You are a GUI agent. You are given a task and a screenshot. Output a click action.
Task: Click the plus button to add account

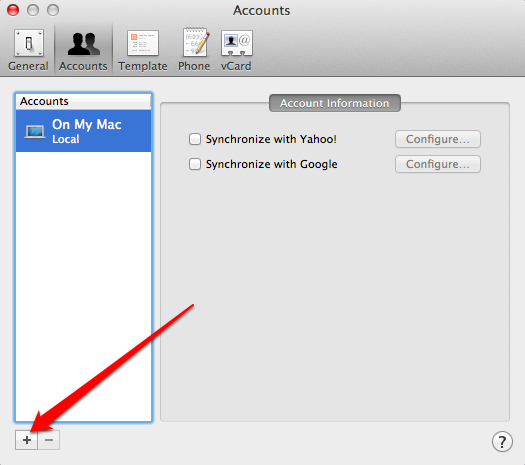coord(26,440)
